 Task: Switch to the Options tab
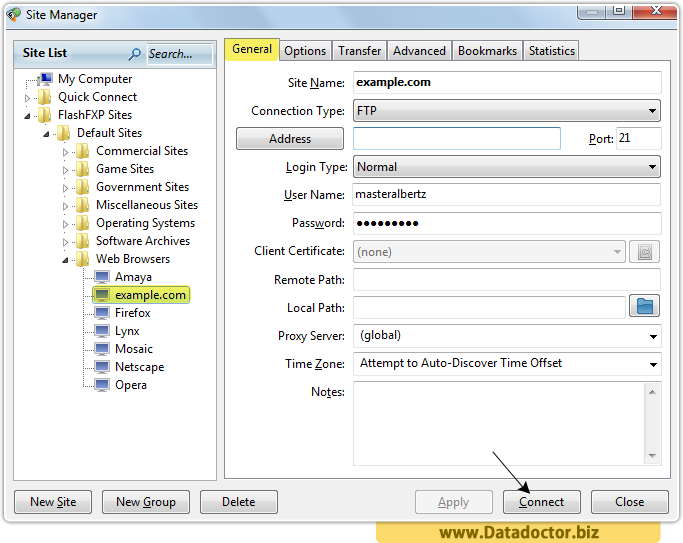click(305, 51)
